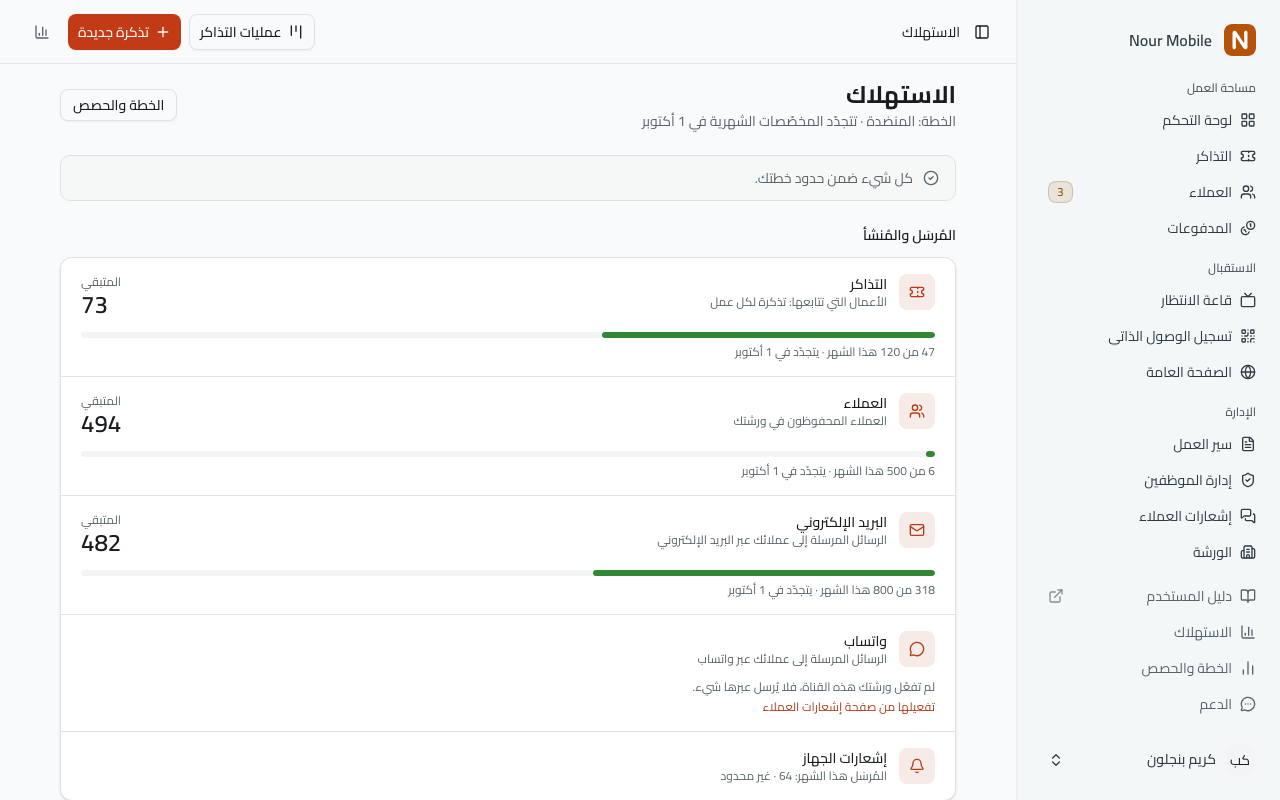Click the document icon for سير العمل

pyautogui.click(x=1248, y=444)
